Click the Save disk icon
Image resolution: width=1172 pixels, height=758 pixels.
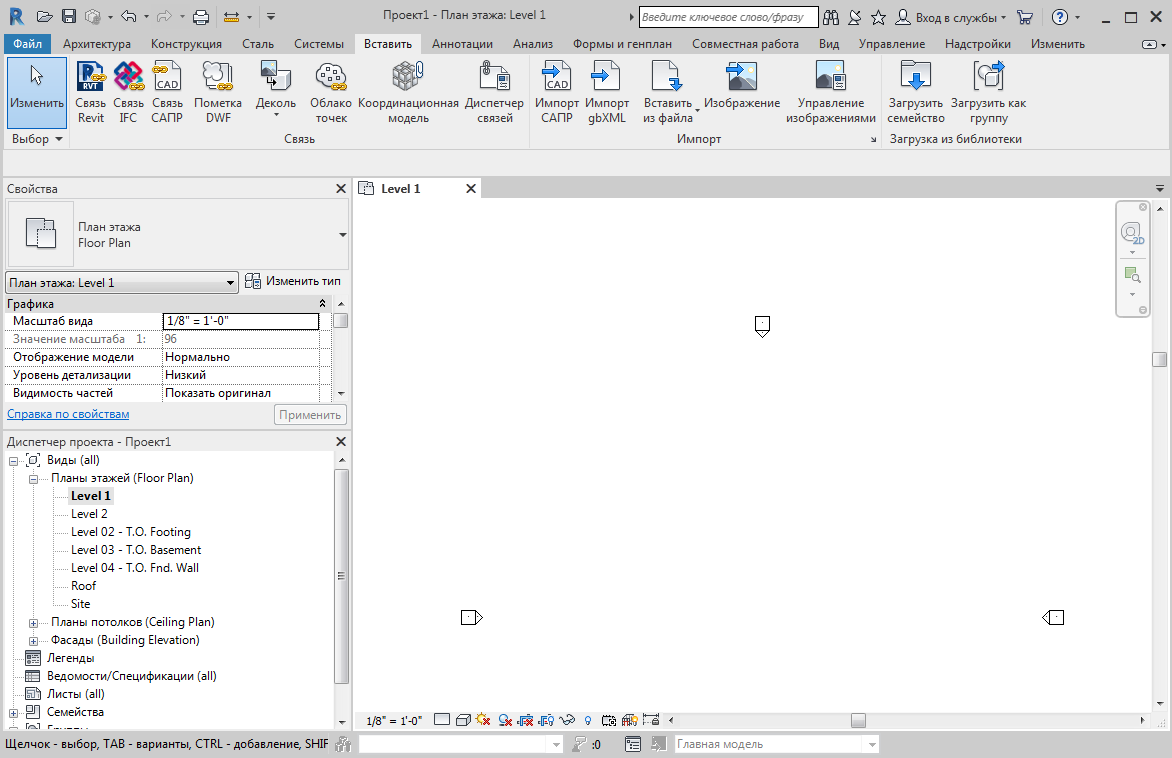(69, 16)
